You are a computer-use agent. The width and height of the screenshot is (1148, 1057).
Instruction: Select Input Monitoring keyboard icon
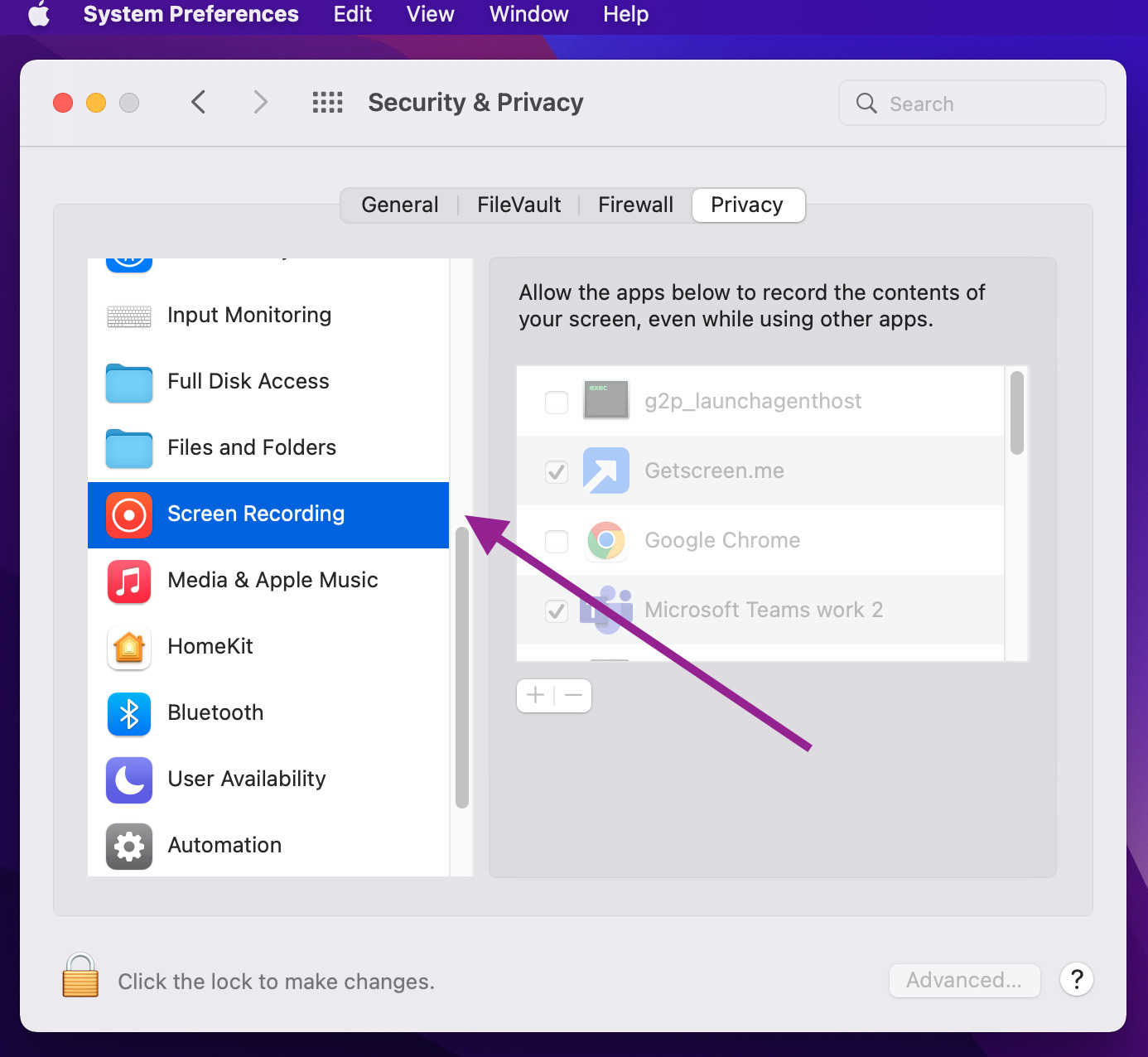click(129, 316)
